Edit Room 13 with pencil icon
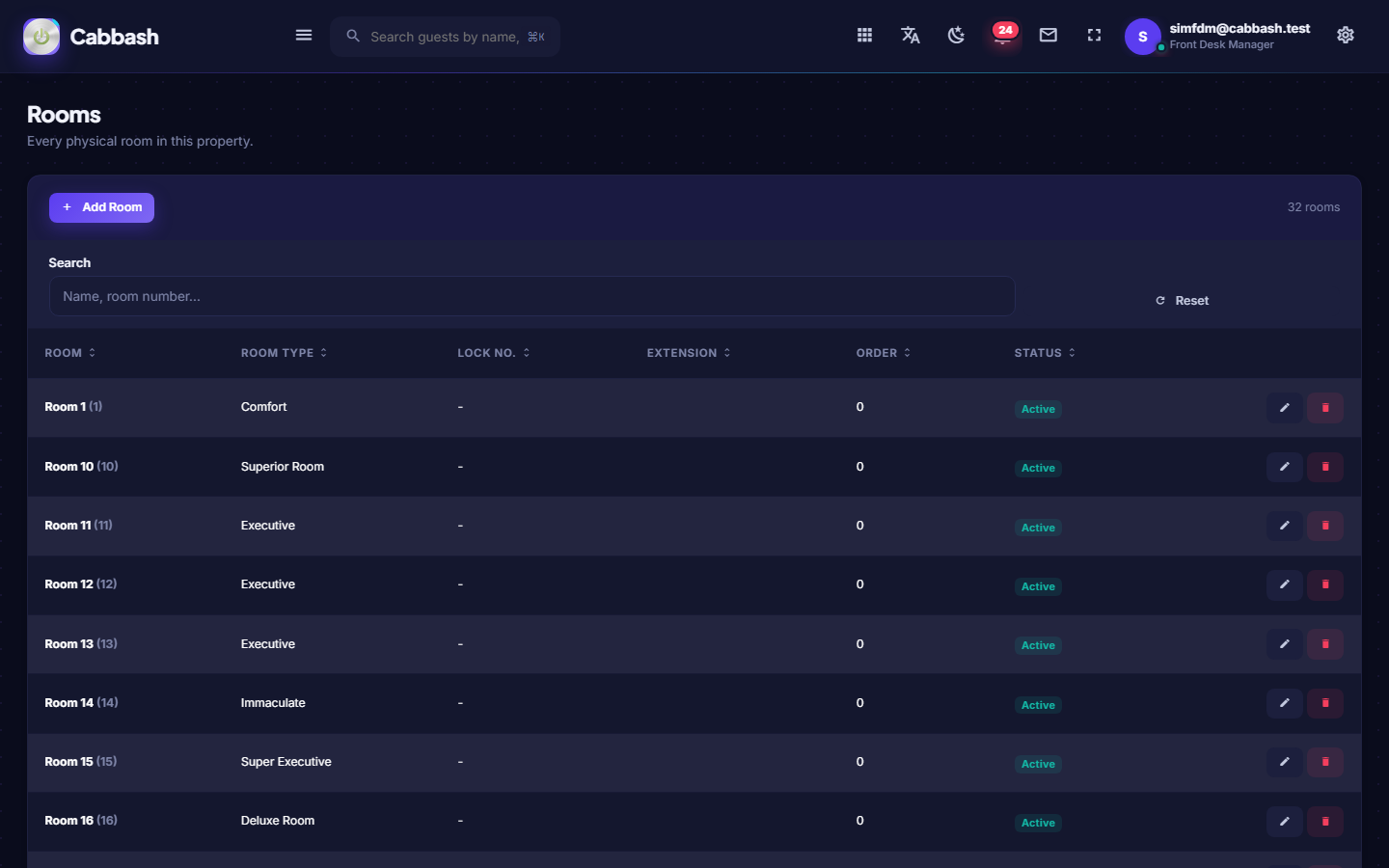The image size is (1389, 868). [x=1285, y=644]
